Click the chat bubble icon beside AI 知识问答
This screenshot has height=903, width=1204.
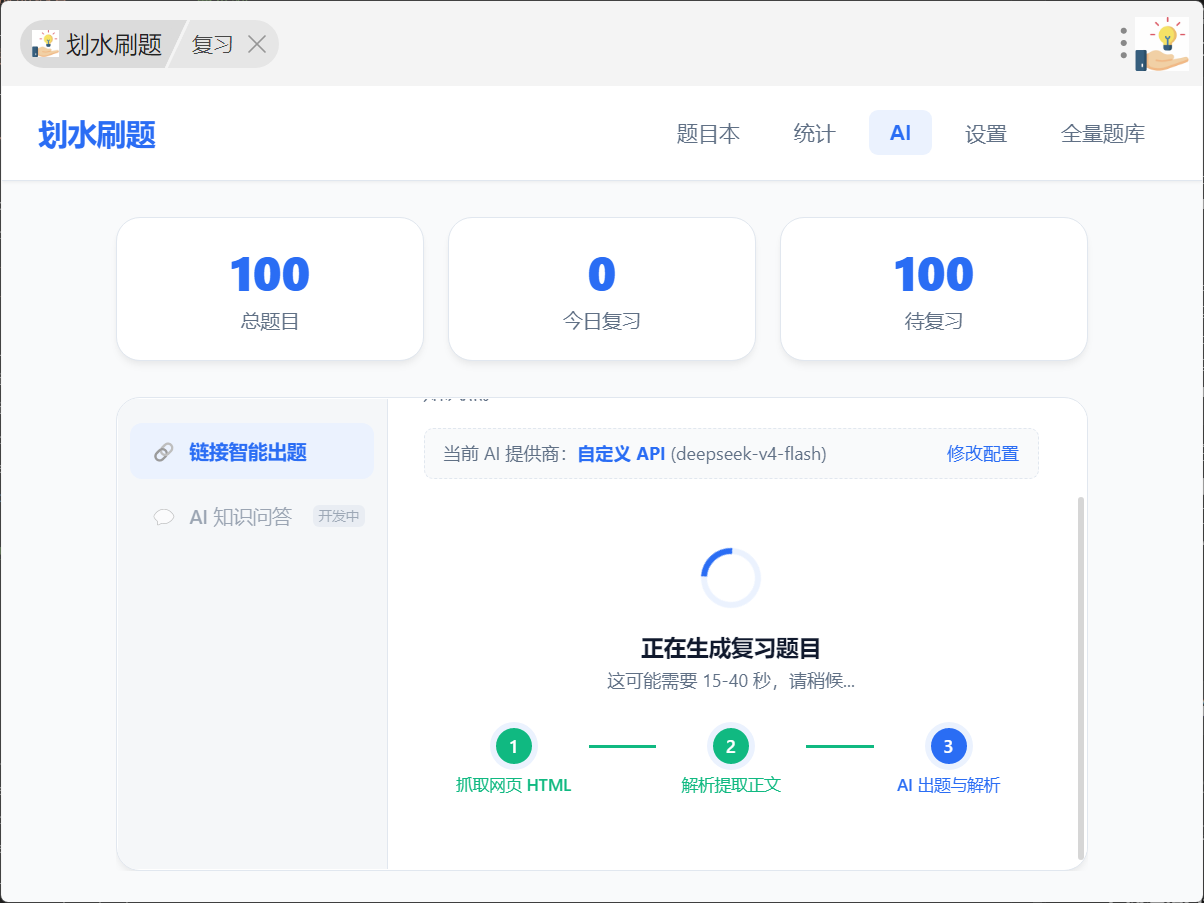pyautogui.click(x=164, y=517)
